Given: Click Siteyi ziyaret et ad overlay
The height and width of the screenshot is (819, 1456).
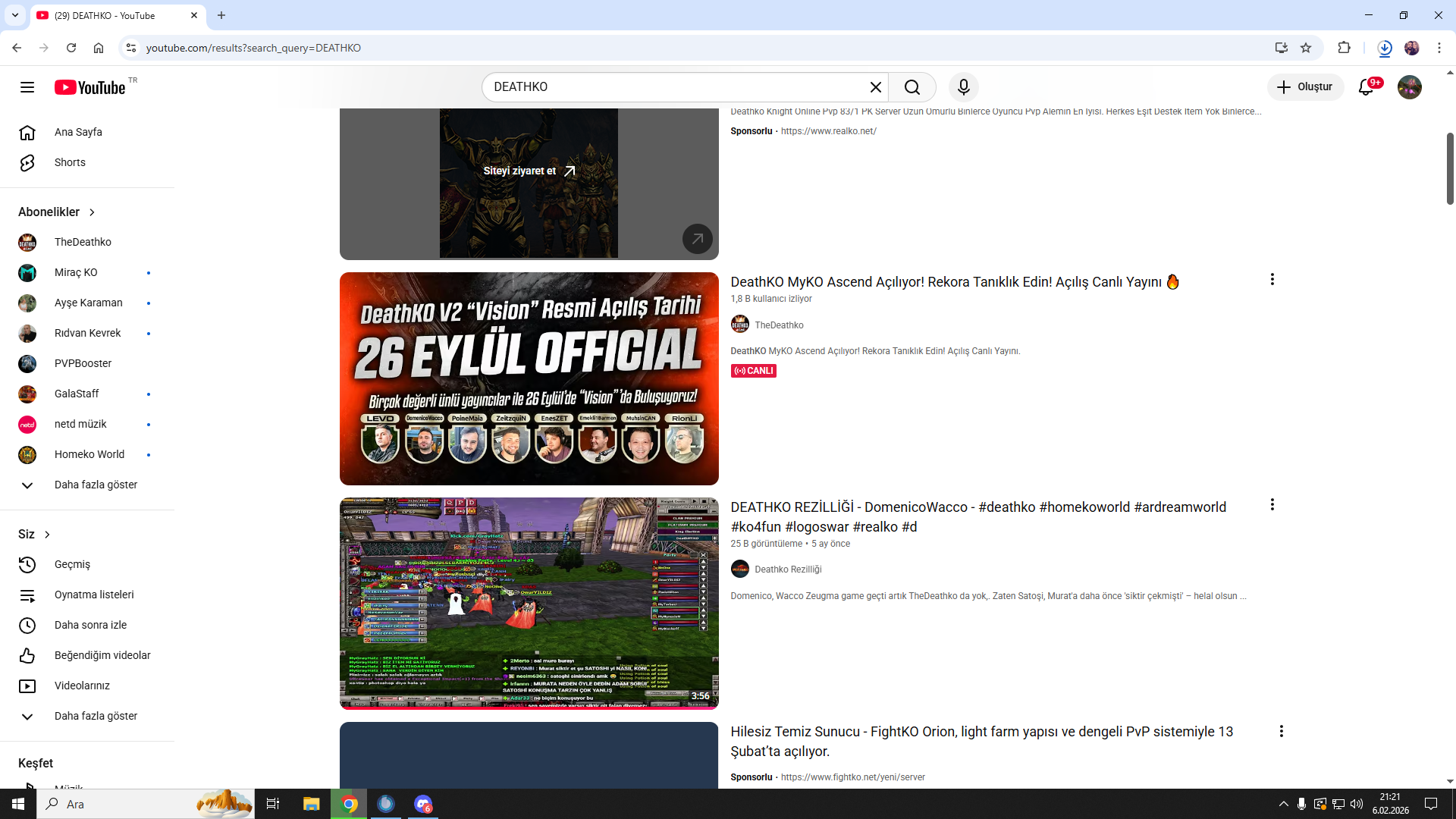Looking at the screenshot, I should click(x=529, y=171).
